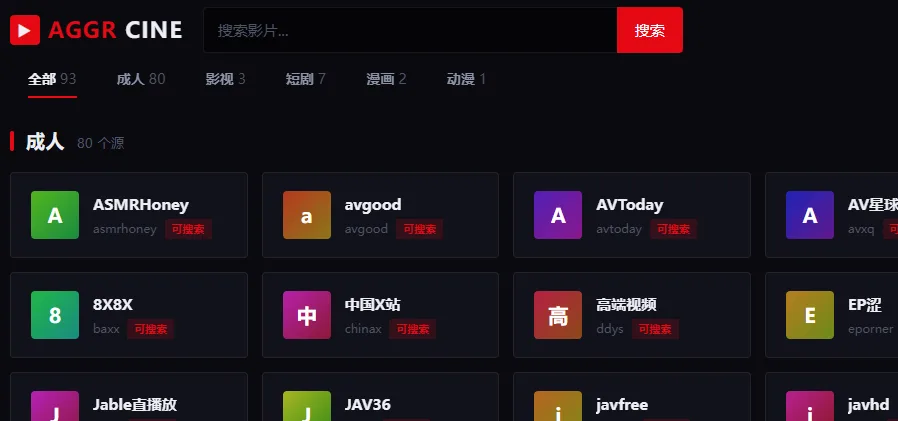The width and height of the screenshot is (898, 421).
Task: Open the EP涩 source title
Action: click(865, 305)
